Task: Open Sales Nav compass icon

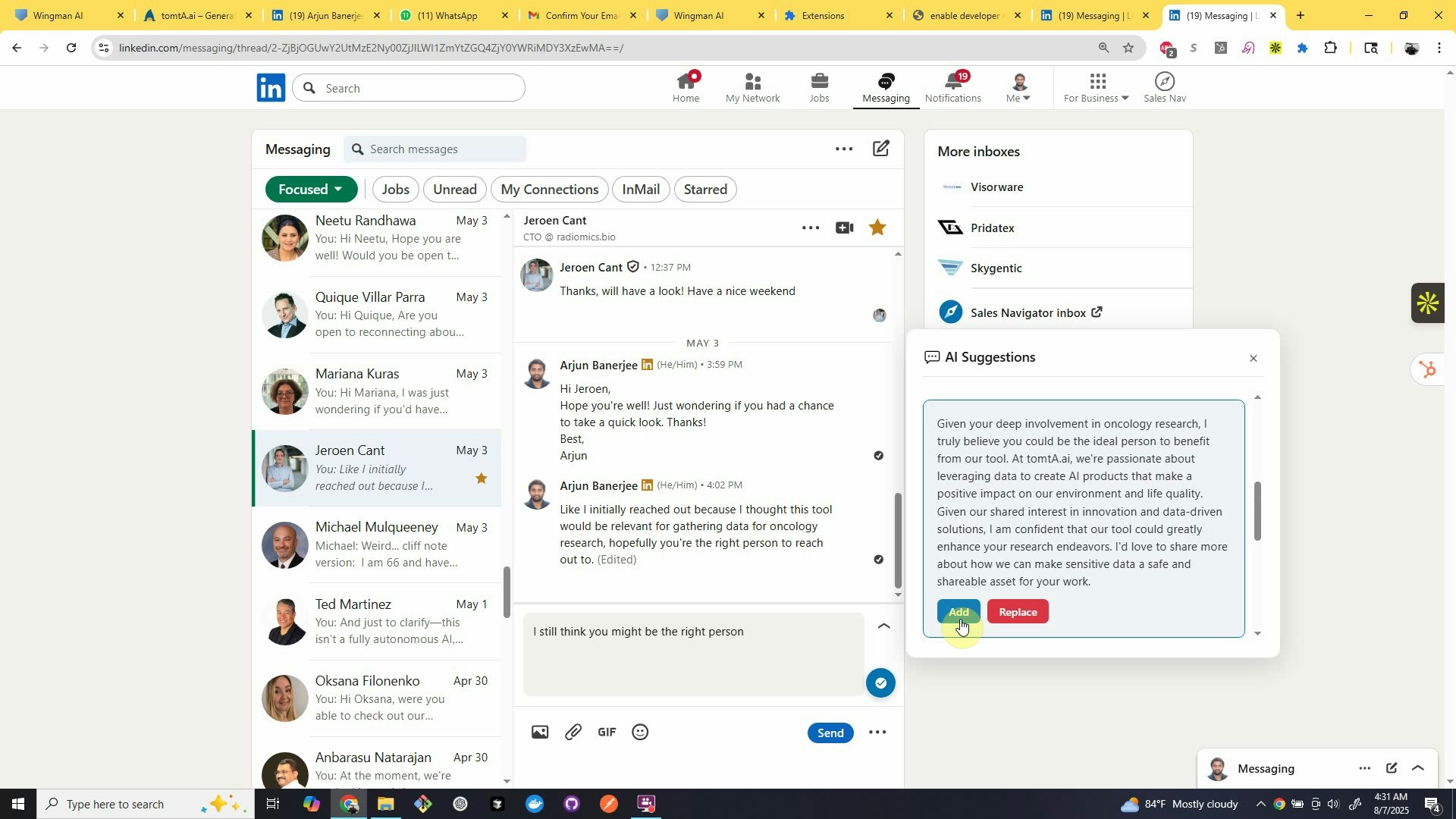Action: 1165,87
